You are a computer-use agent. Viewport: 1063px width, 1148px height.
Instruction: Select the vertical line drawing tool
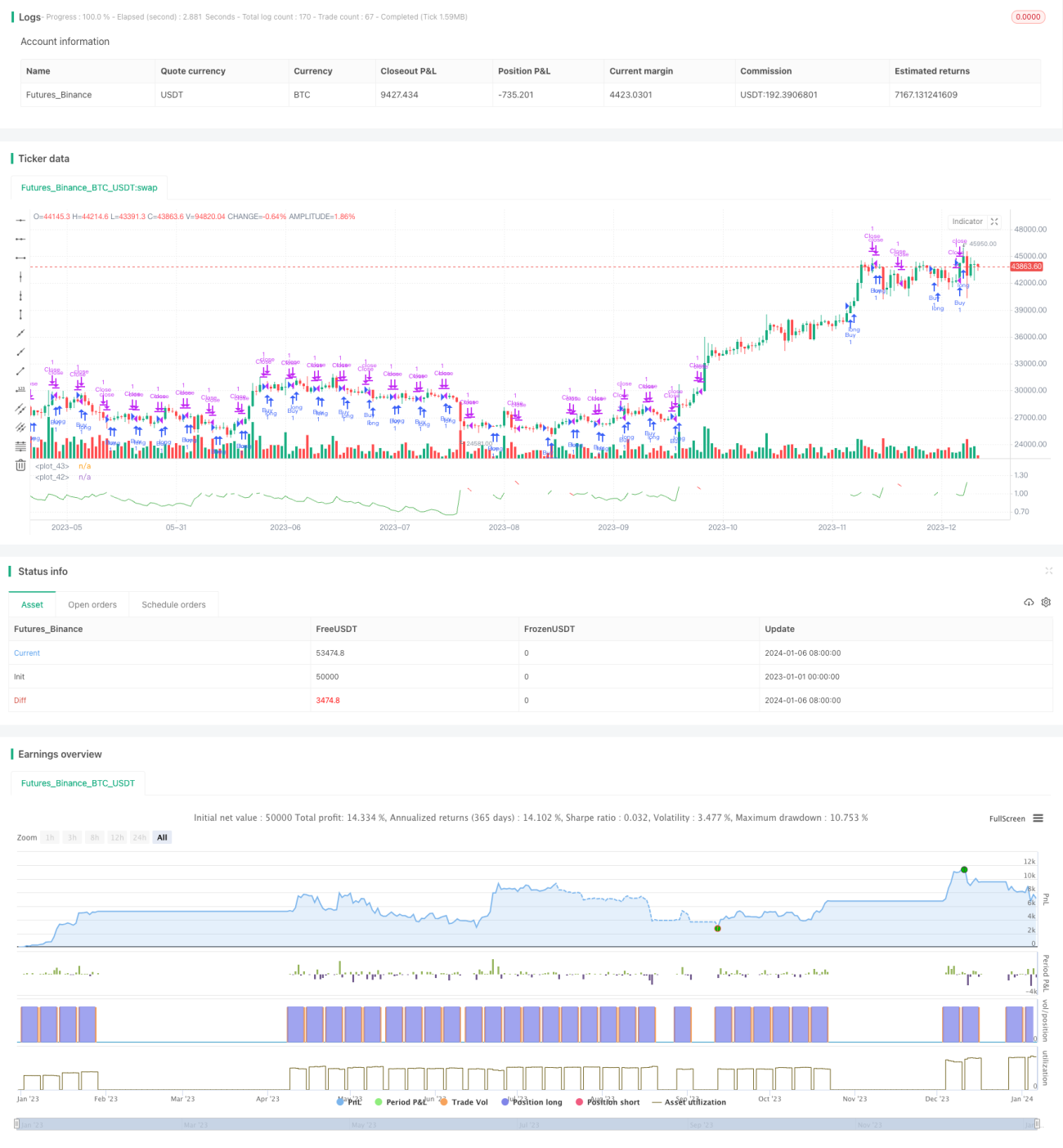[x=20, y=276]
